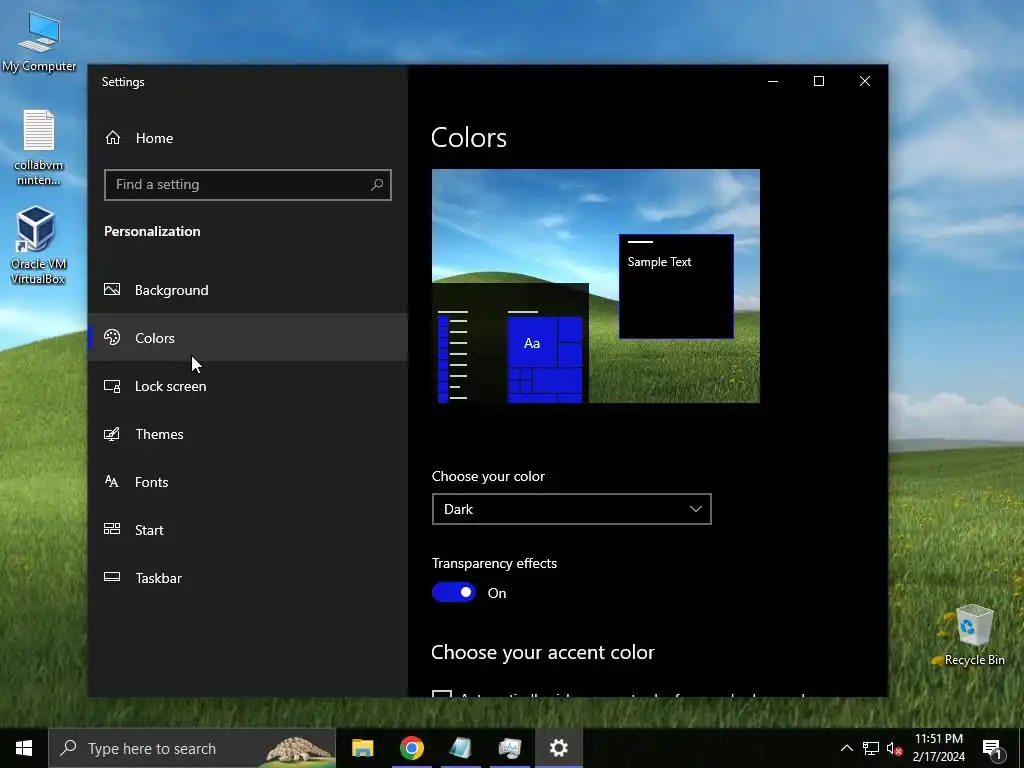Screen dimensions: 1024x768
Task: Click the muted volume tray icon
Action: (895, 749)
